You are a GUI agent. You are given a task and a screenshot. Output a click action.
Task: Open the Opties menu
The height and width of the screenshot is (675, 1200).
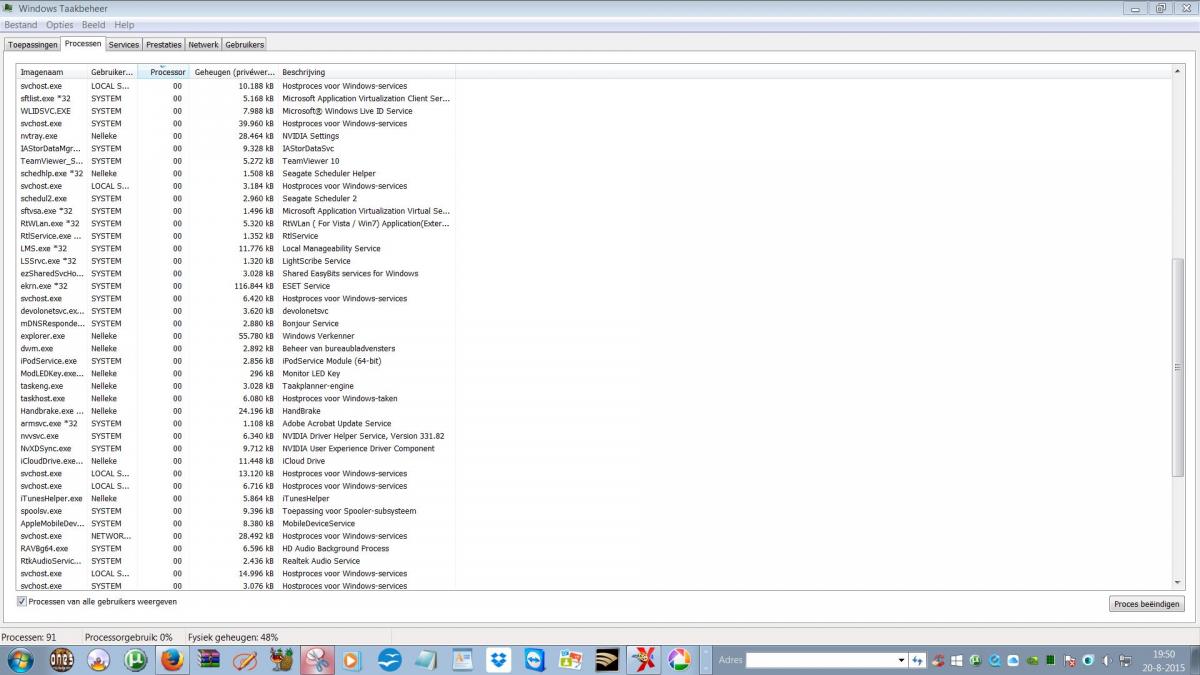coord(60,25)
